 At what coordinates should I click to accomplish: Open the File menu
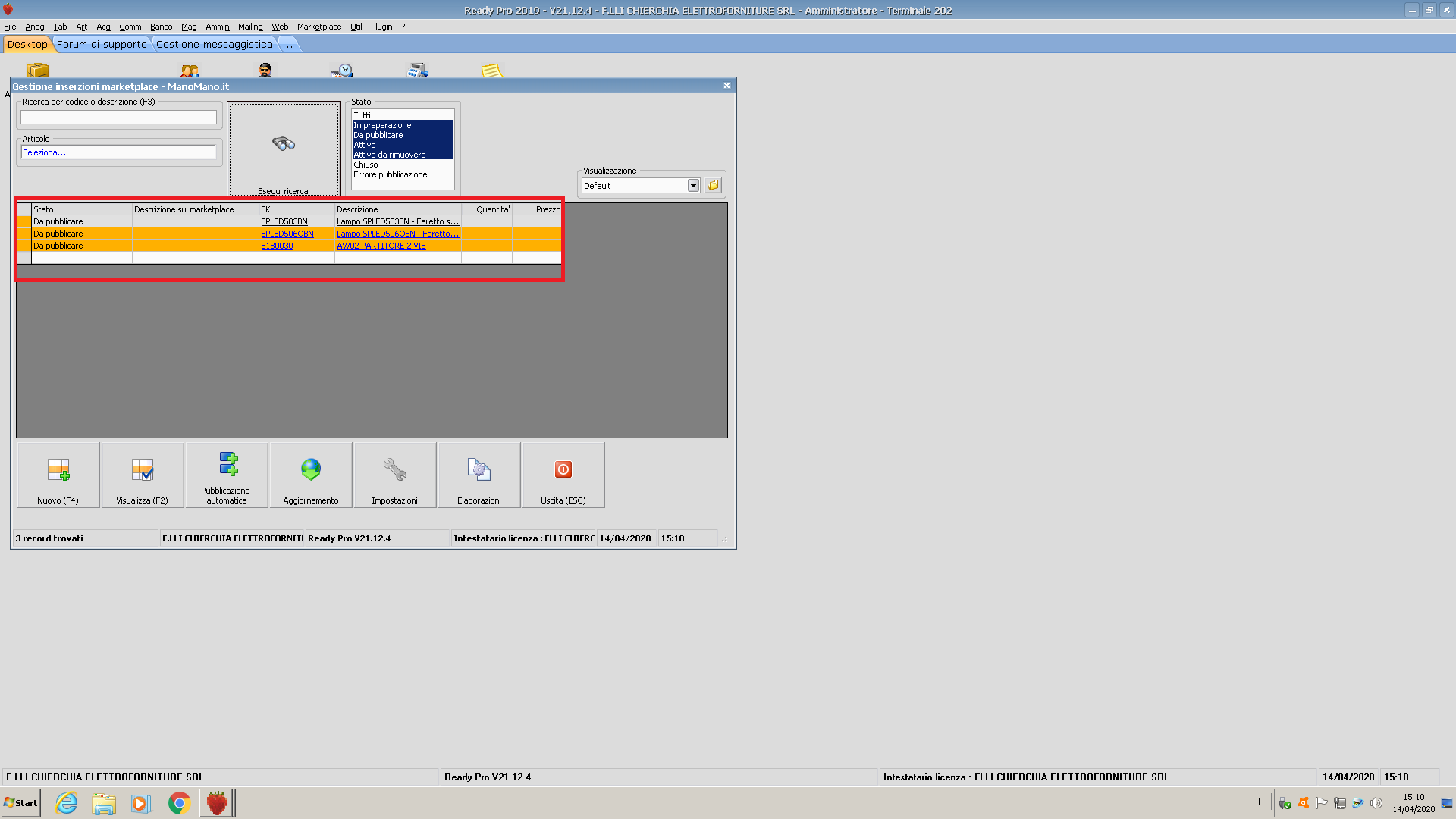[10, 27]
